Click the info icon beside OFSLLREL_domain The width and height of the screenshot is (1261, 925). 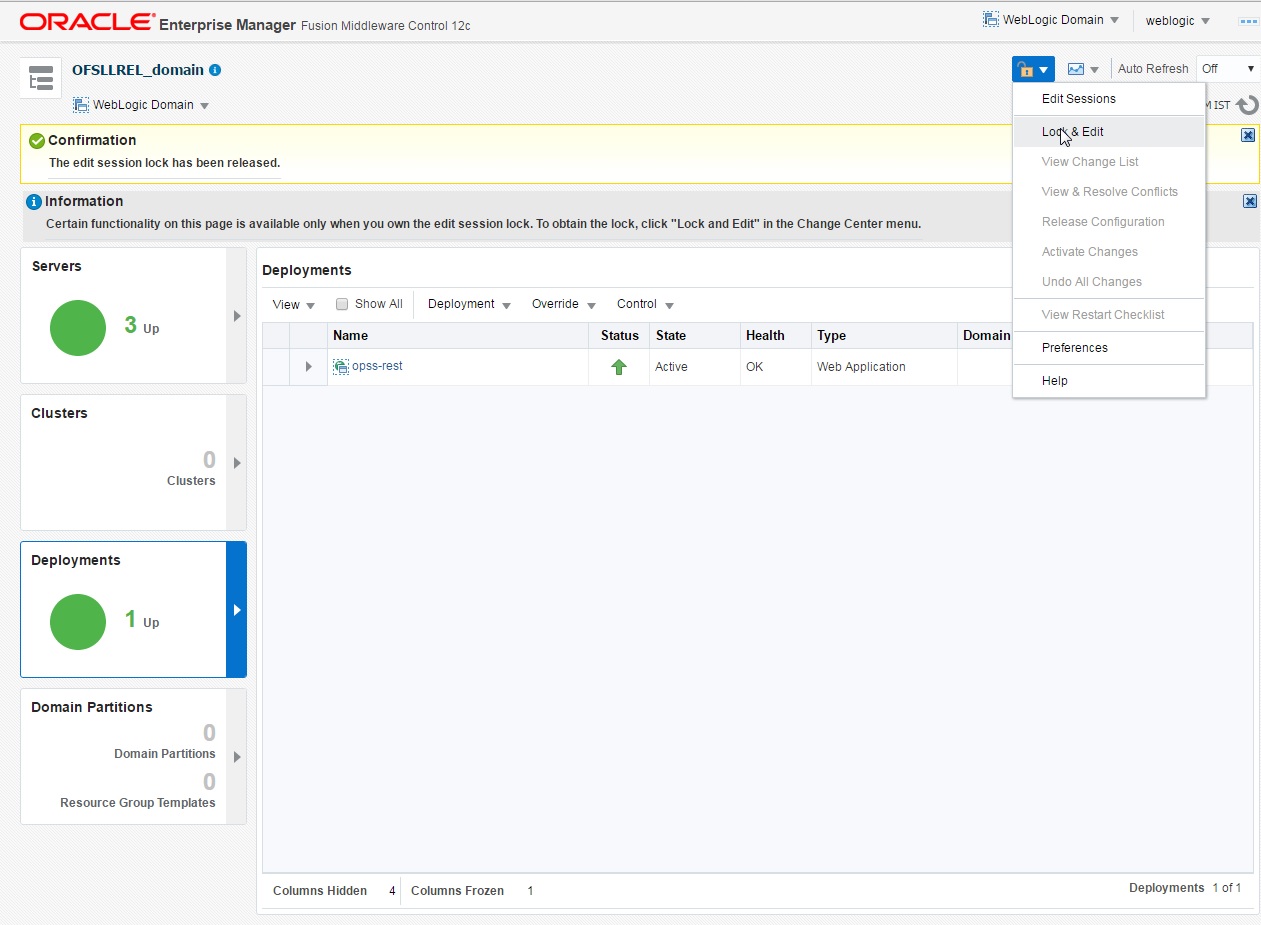[x=215, y=70]
